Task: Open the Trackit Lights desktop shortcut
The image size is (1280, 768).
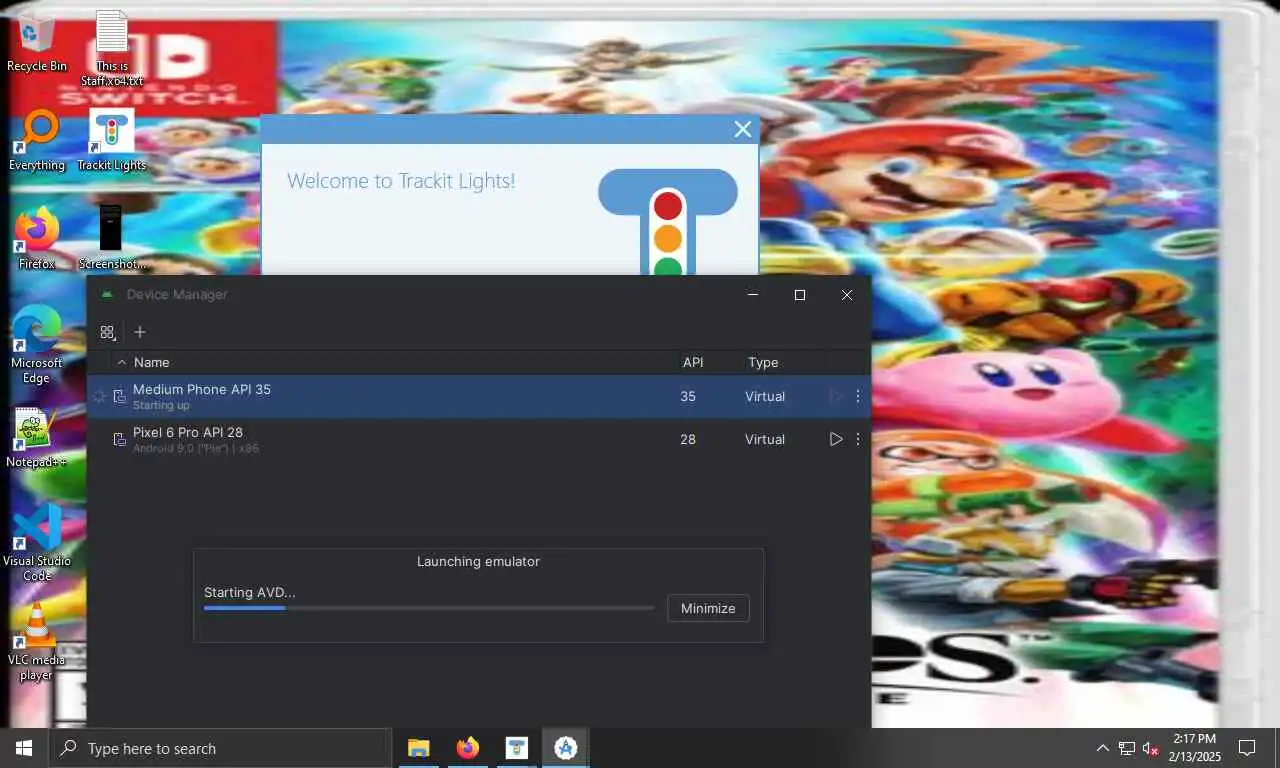Action: point(111,141)
